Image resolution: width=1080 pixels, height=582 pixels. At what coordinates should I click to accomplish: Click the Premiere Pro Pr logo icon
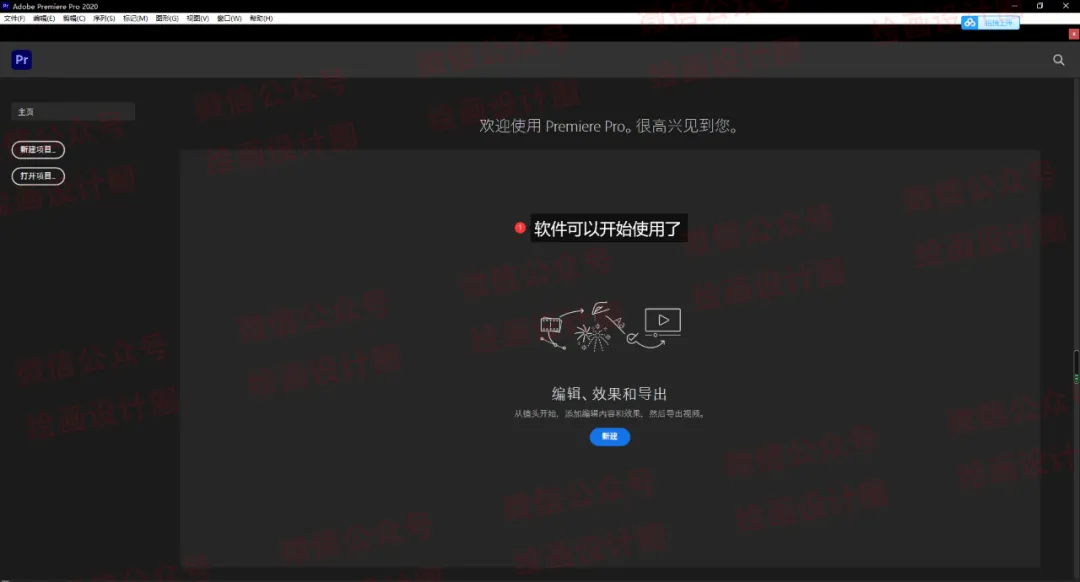click(x=21, y=60)
